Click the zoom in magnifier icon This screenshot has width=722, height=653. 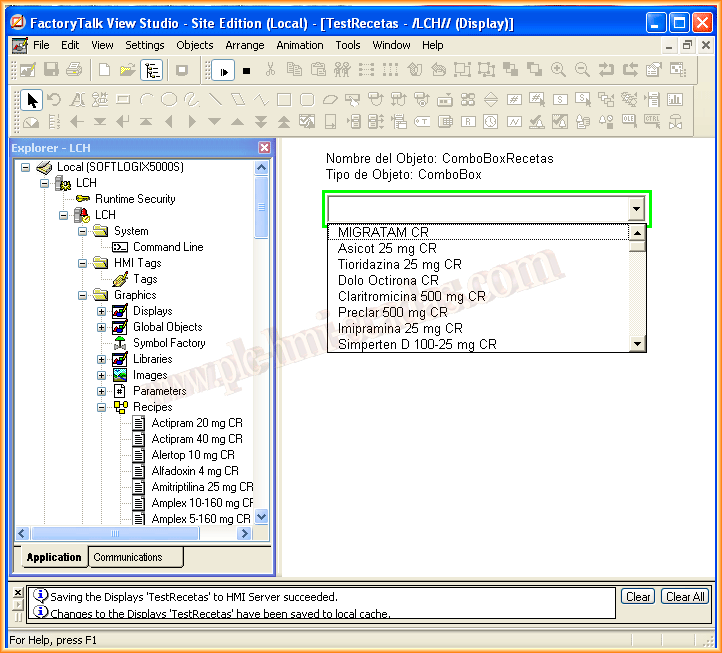click(558, 70)
